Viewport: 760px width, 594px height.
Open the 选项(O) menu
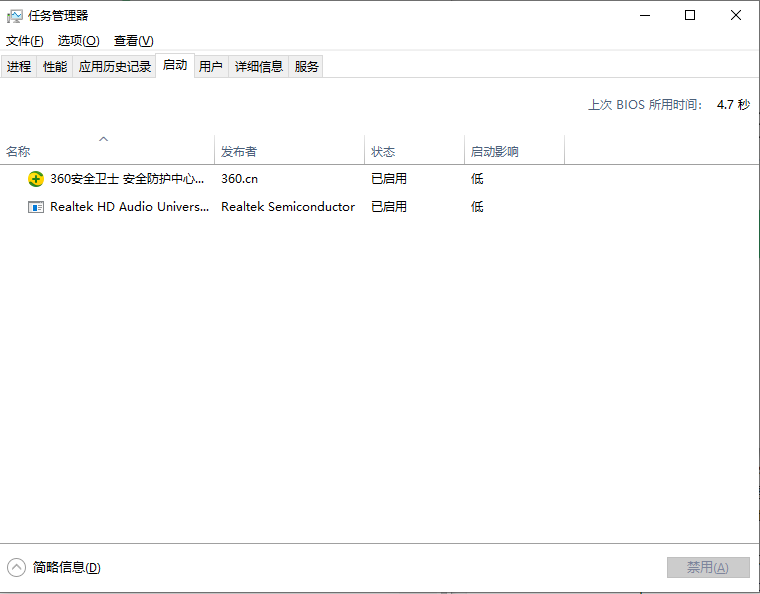pos(79,41)
